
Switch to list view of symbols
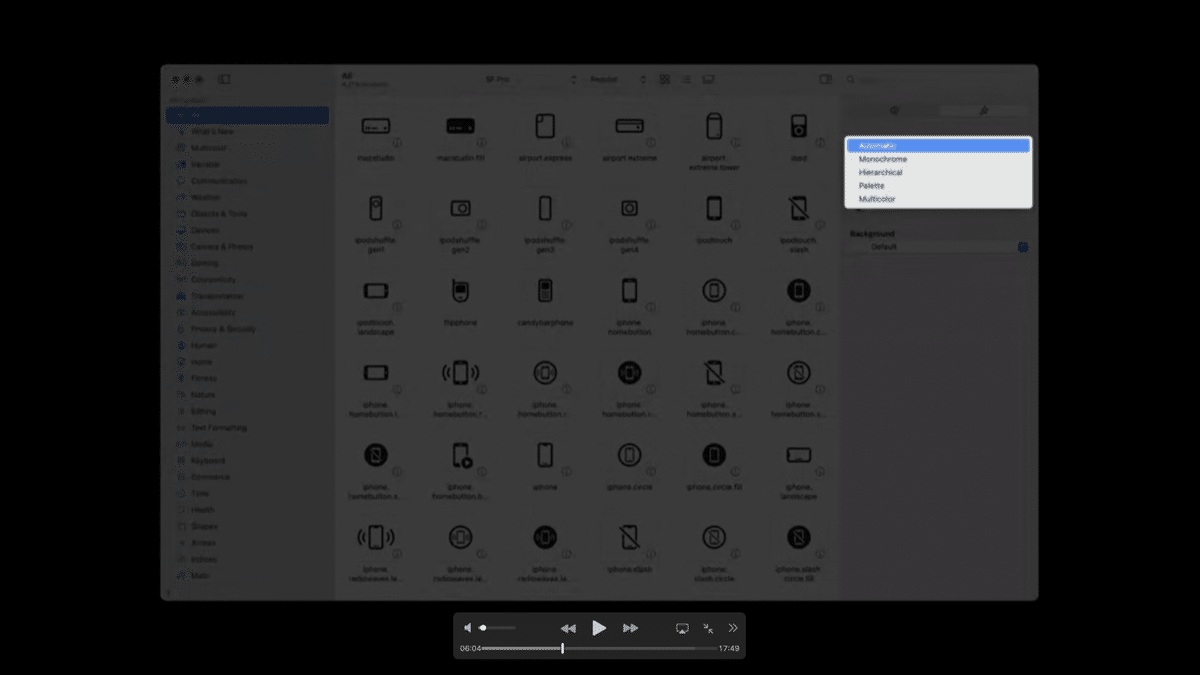click(686, 79)
